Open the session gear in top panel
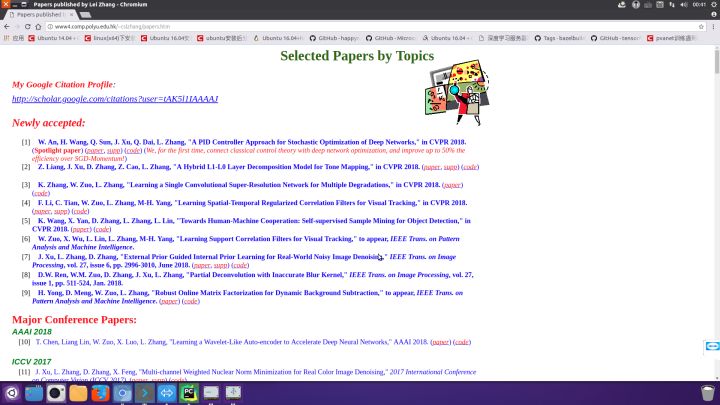Screen dimensions: 720x405 (714, 5)
